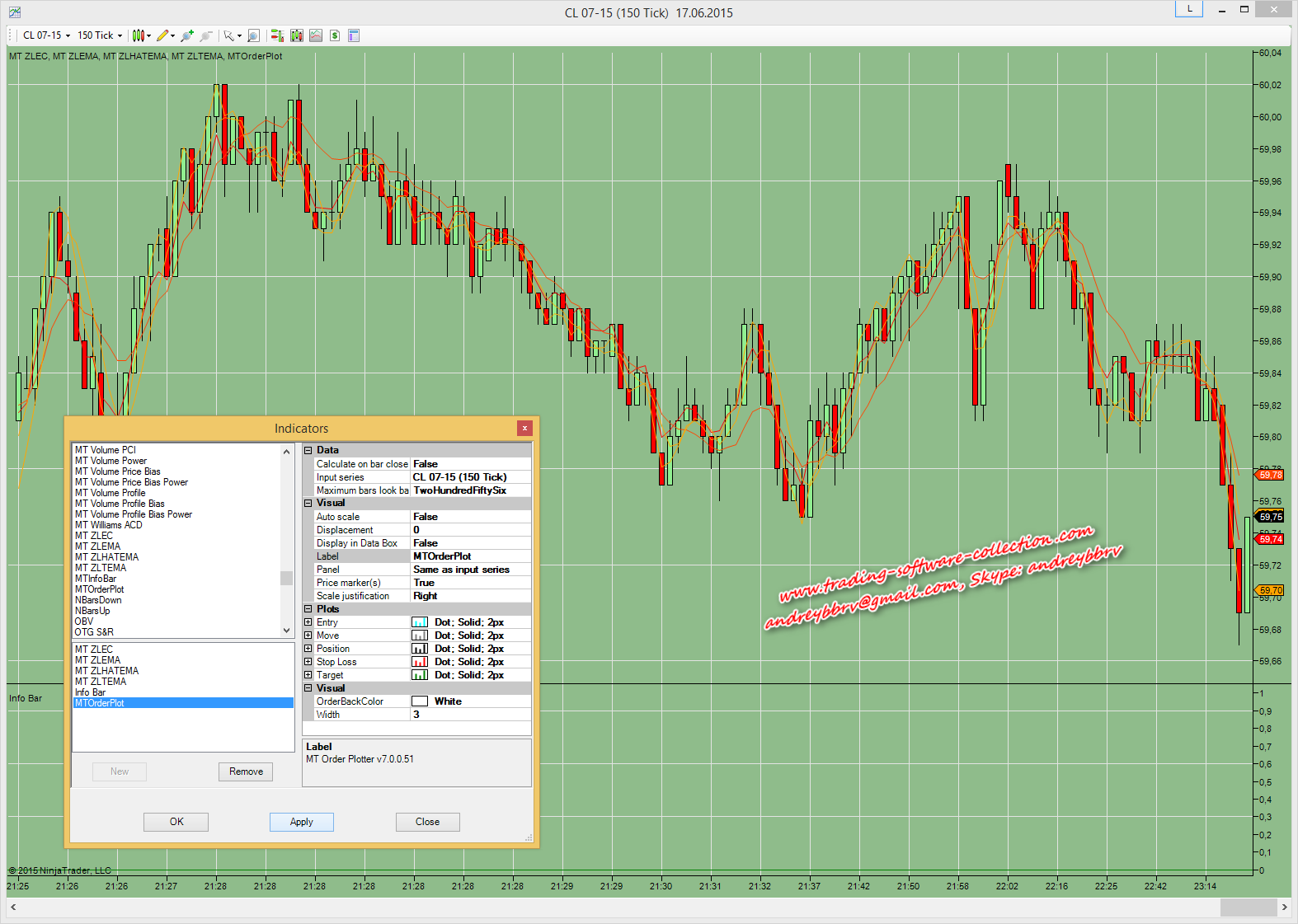Open the 150 Tick interval dropdown
The image size is (1298, 924).
point(100,35)
